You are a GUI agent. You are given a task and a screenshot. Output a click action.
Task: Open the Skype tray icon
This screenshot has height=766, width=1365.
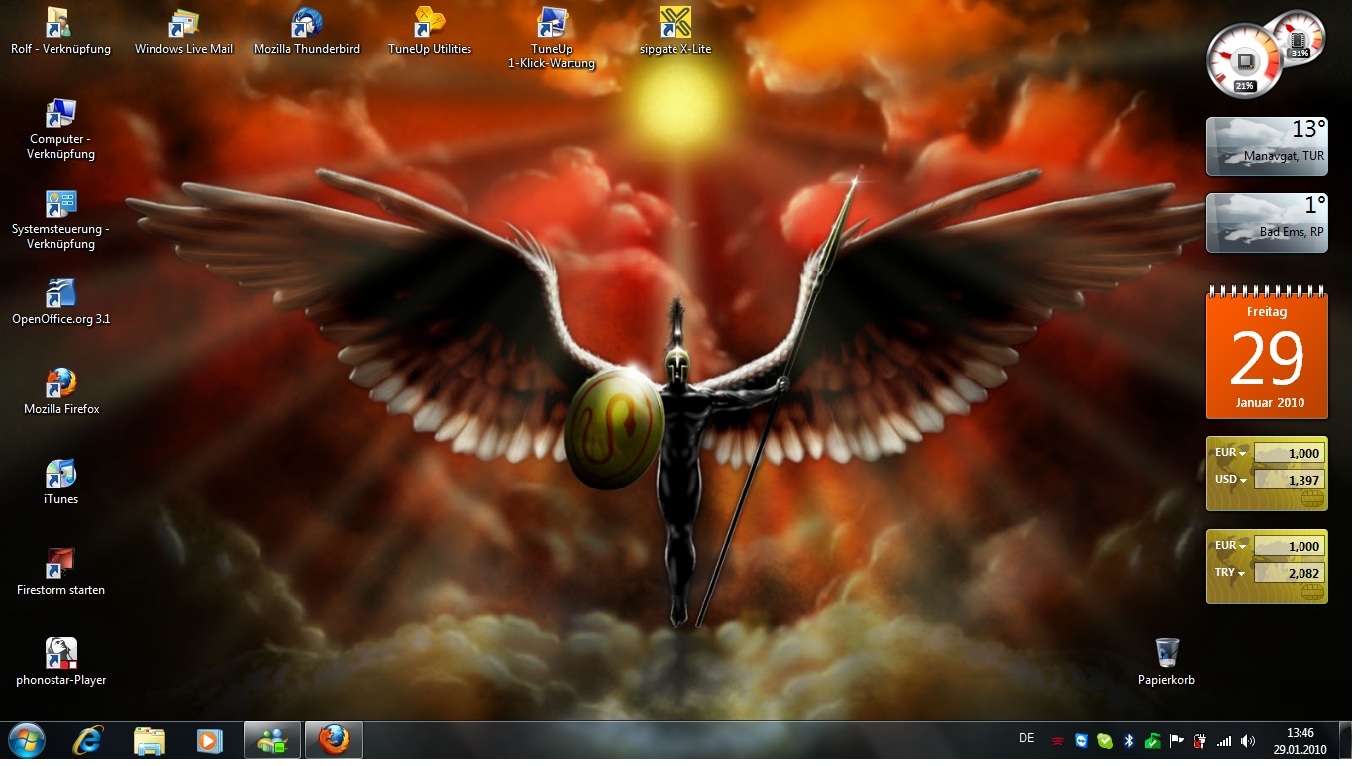click(x=1105, y=741)
